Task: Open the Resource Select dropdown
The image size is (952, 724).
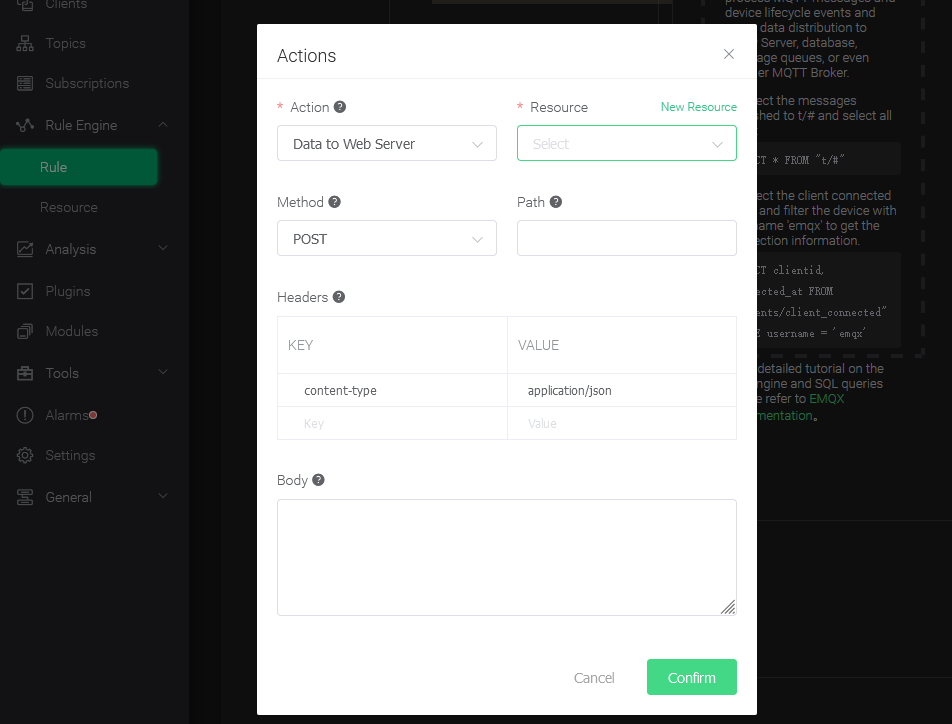Action: pos(627,143)
